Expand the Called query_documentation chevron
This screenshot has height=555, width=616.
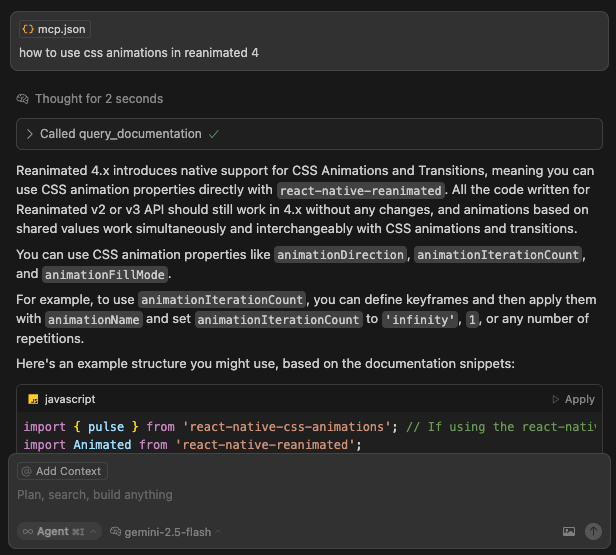(29, 134)
